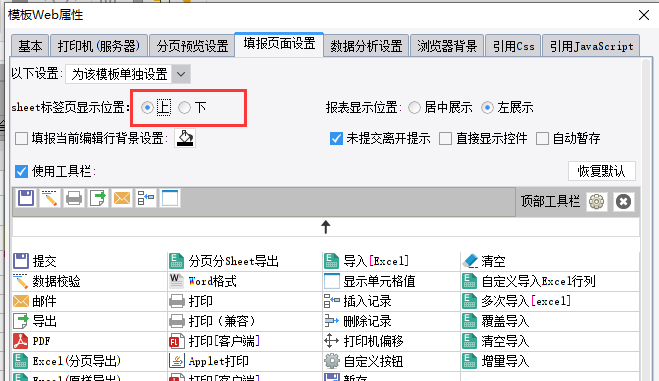This screenshot has width=659, height=381.
Task: Click the 恢复默认 button
Action: coord(601,171)
